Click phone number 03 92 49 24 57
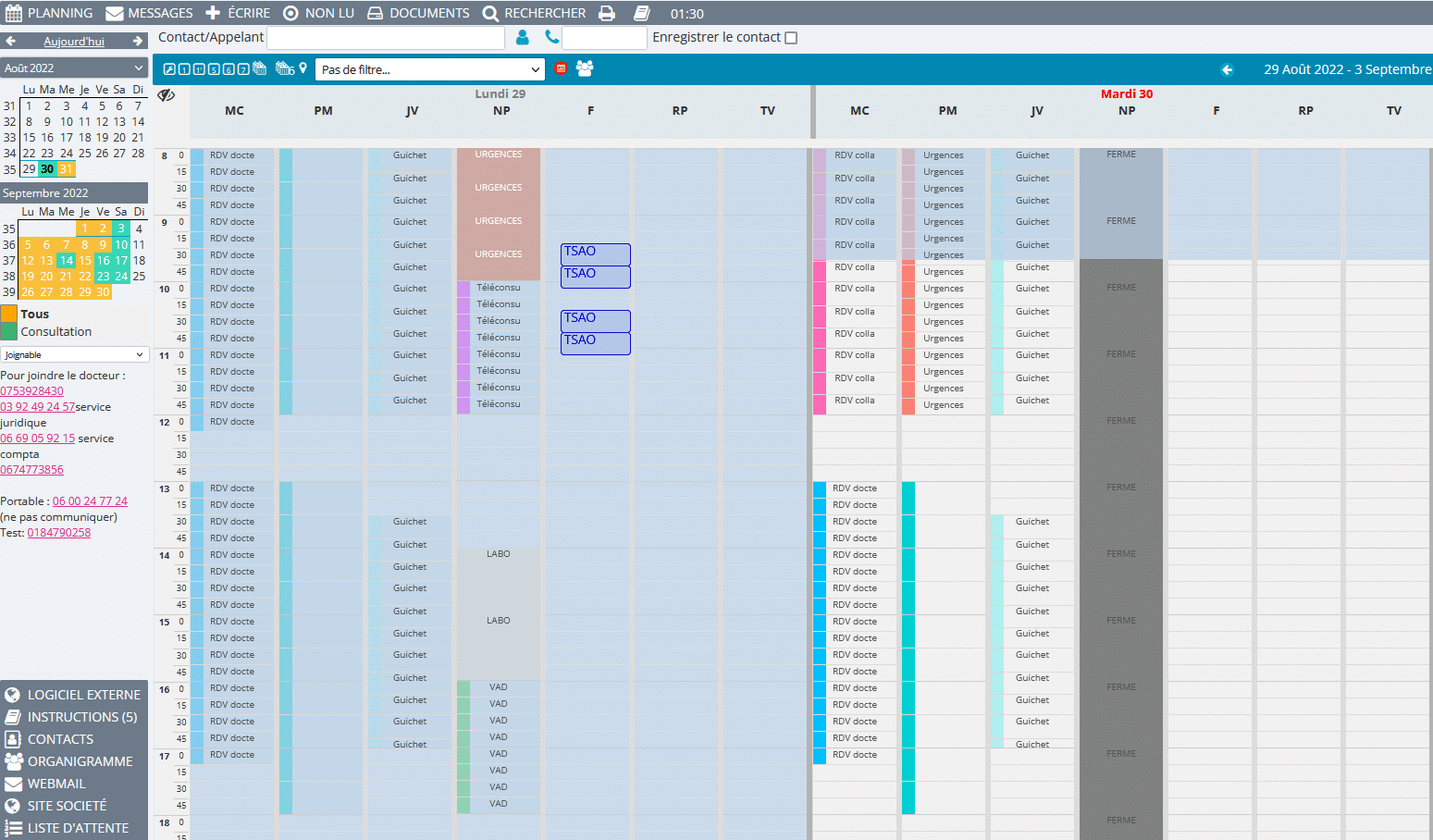 coord(38,407)
